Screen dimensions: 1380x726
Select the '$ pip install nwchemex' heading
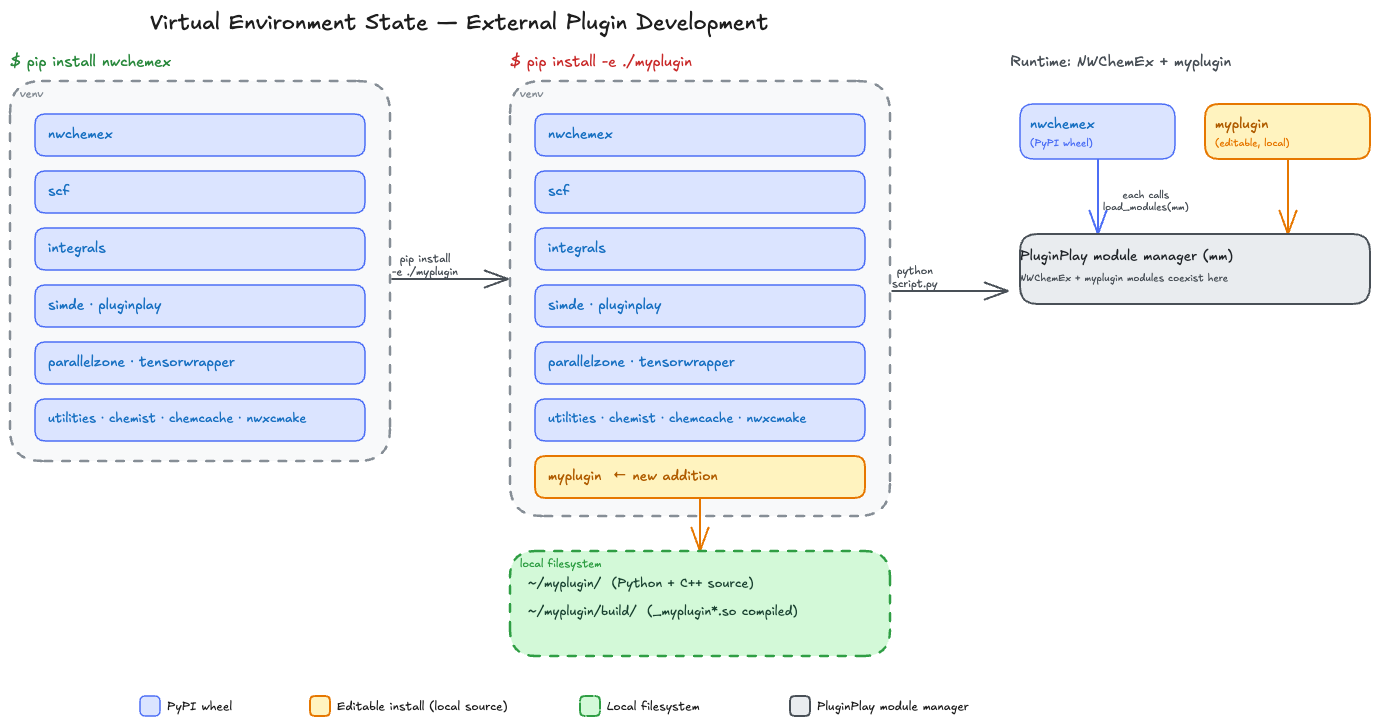[x=91, y=62]
